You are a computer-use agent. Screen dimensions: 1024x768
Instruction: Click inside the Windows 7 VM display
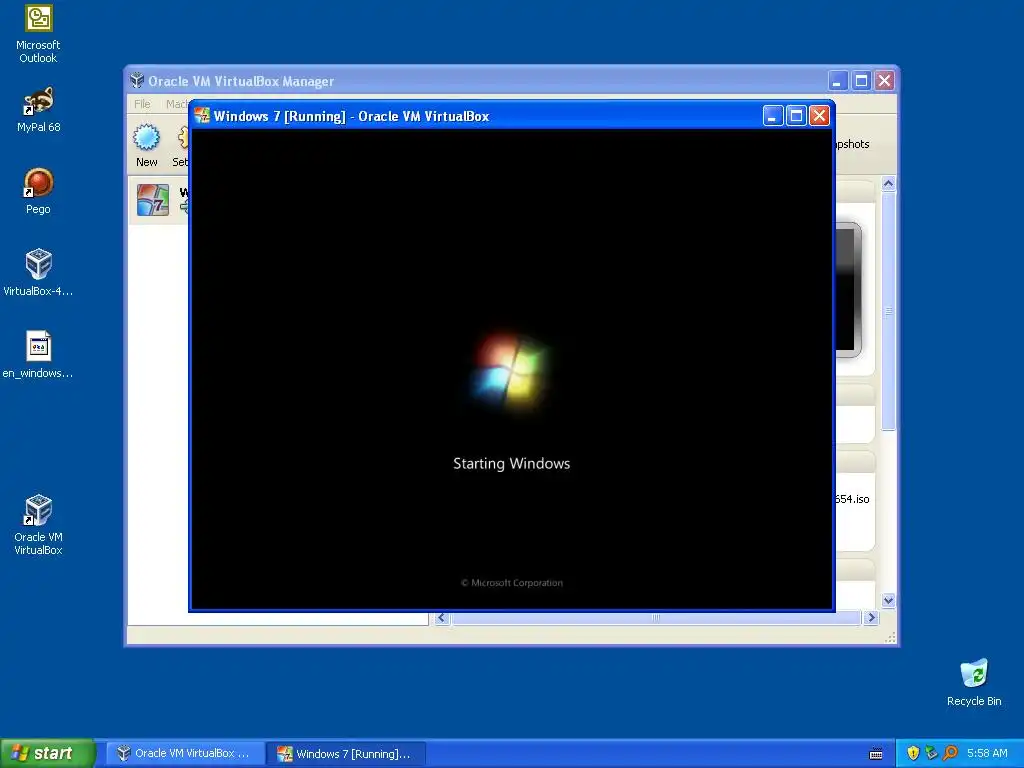512,369
